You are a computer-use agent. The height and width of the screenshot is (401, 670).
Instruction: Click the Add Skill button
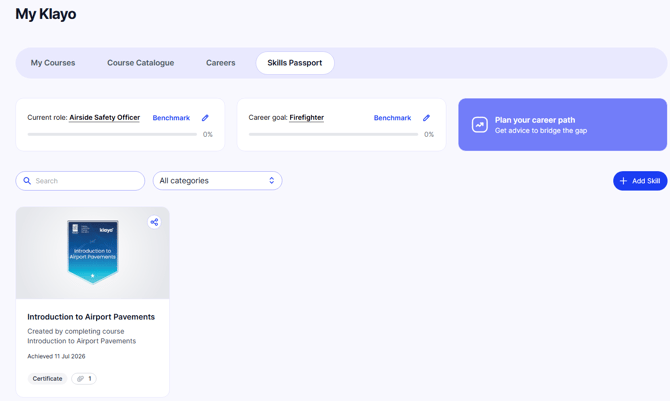coord(640,181)
